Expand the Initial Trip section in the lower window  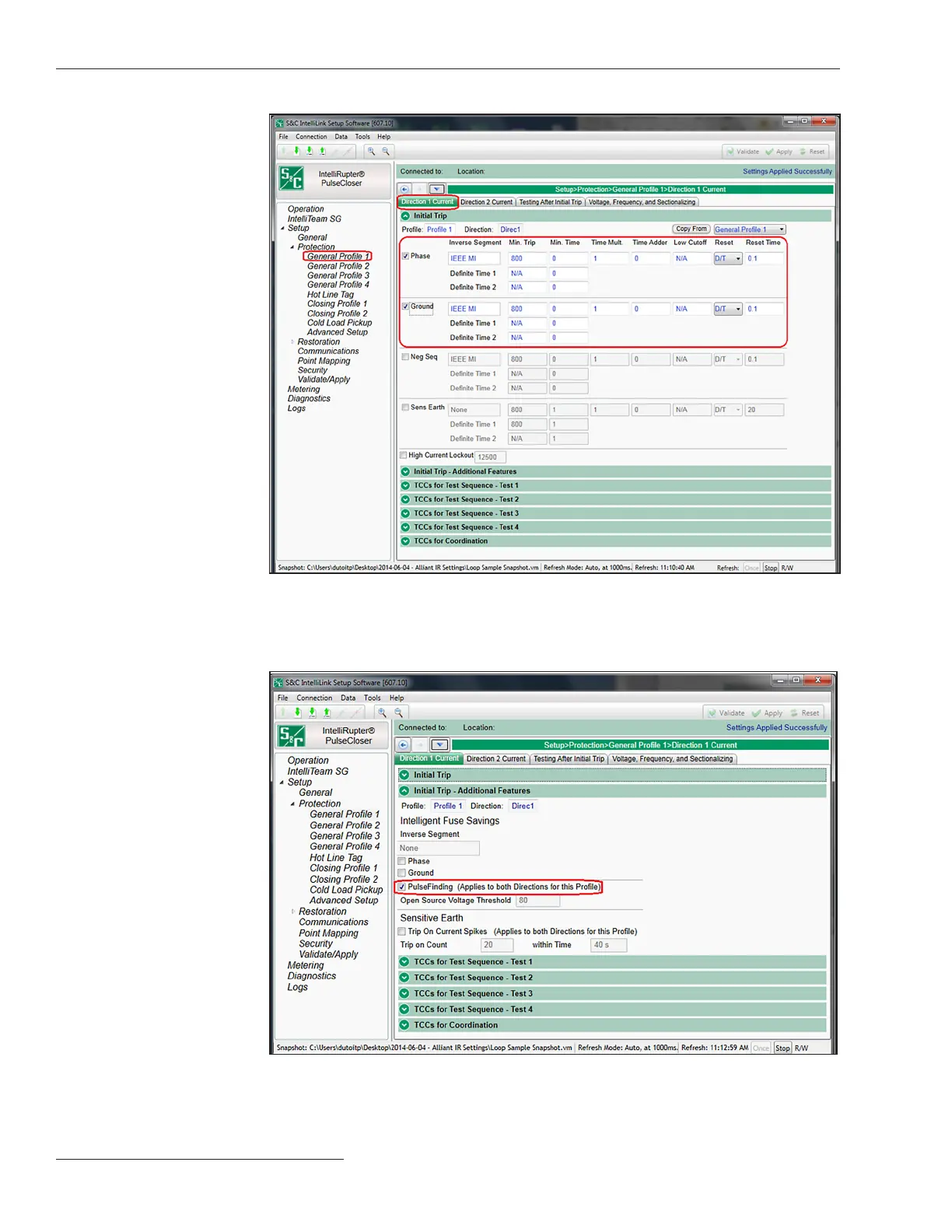pos(404,775)
